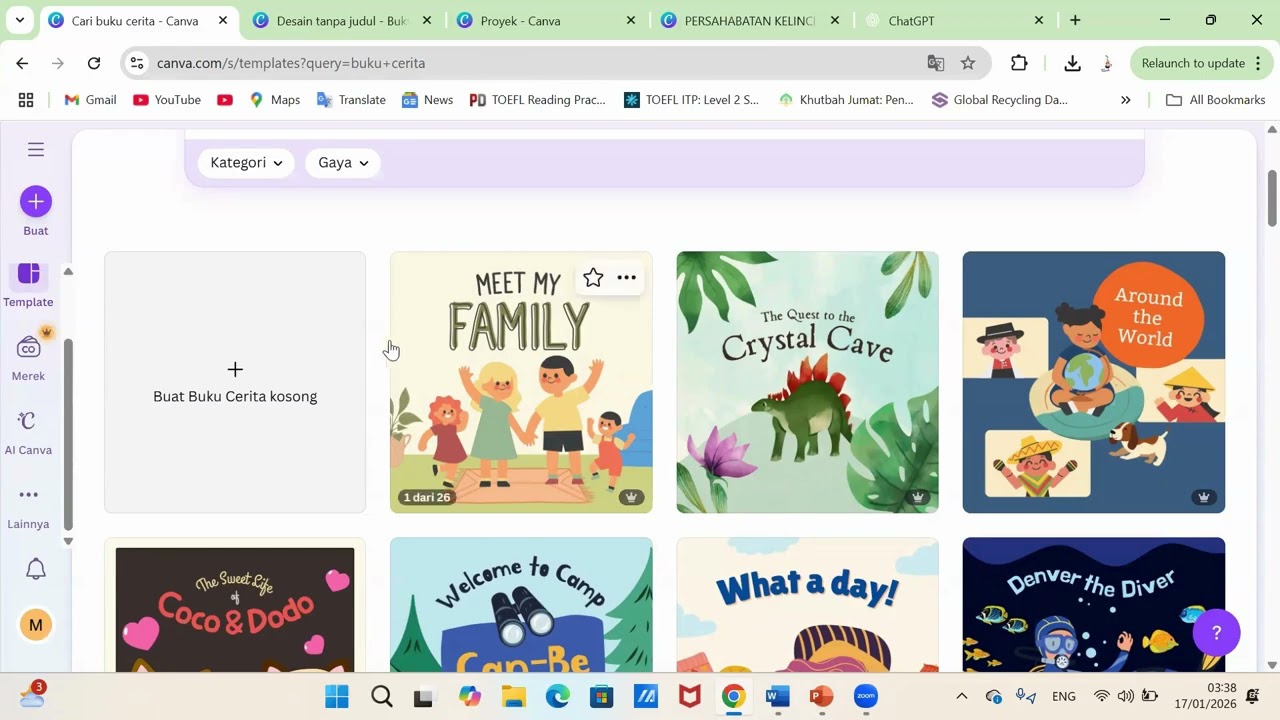
Task: Open the Google apps grid shortcut
Action: (26, 100)
